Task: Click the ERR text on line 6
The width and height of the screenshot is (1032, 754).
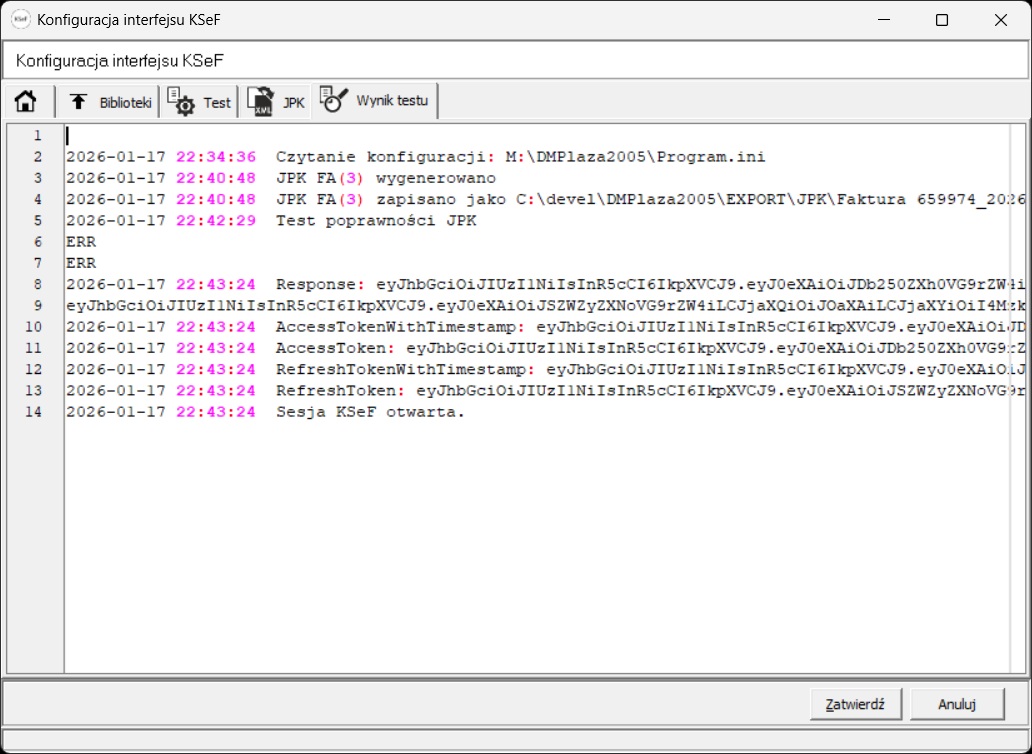Action: [x=81, y=242]
